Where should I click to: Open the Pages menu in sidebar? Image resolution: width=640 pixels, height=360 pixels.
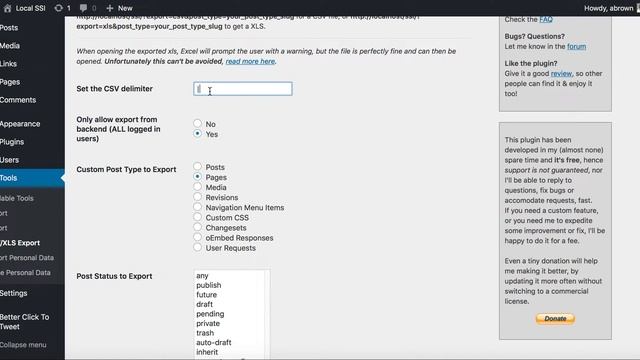(x=10, y=82)
